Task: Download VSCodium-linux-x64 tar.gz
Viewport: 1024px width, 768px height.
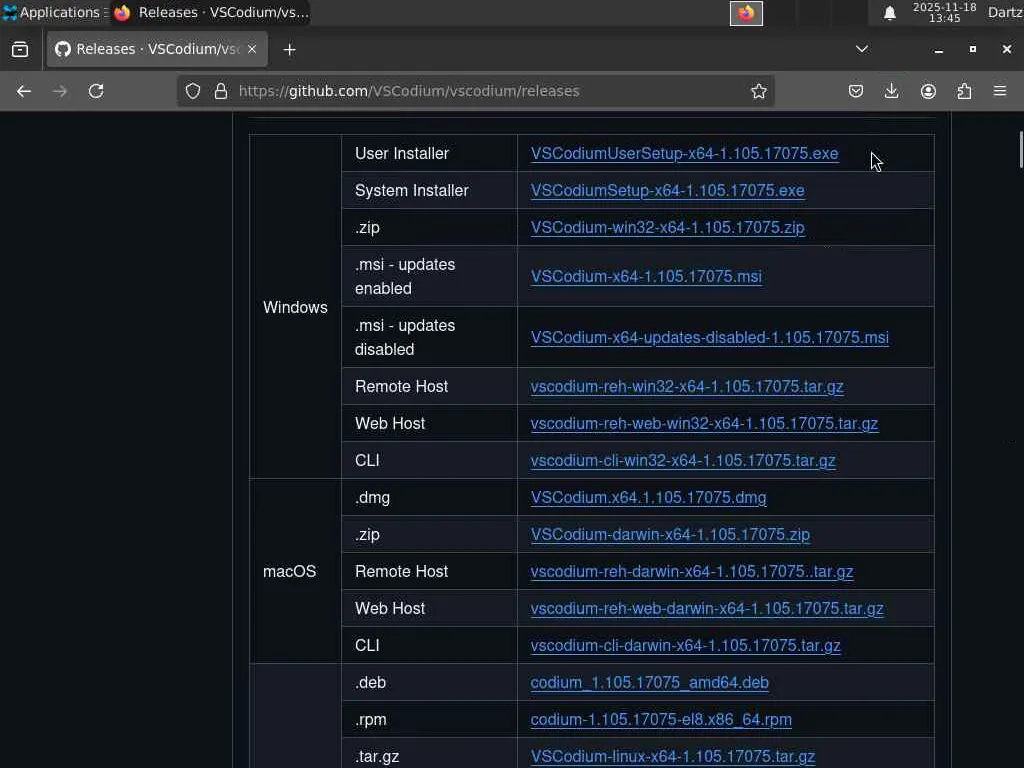Action: (673, 757)
